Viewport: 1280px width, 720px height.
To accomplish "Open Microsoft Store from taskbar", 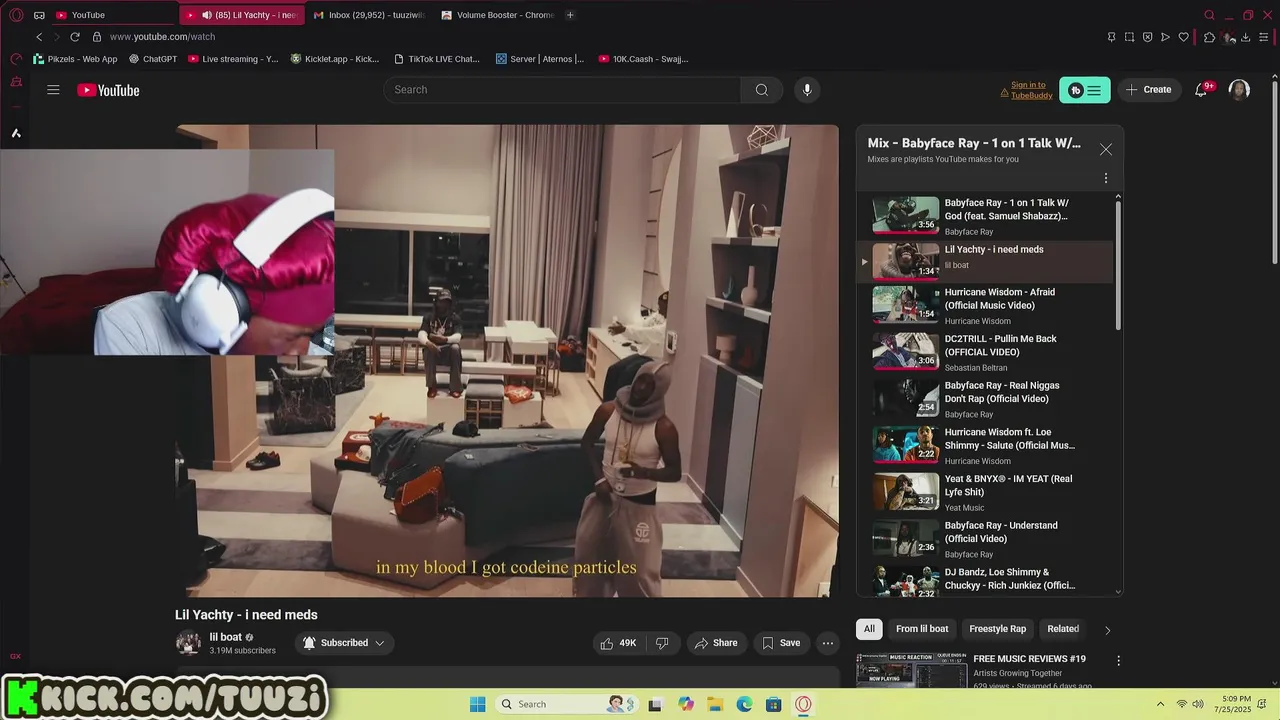I will pyautogui.click(x=773, y=704).
